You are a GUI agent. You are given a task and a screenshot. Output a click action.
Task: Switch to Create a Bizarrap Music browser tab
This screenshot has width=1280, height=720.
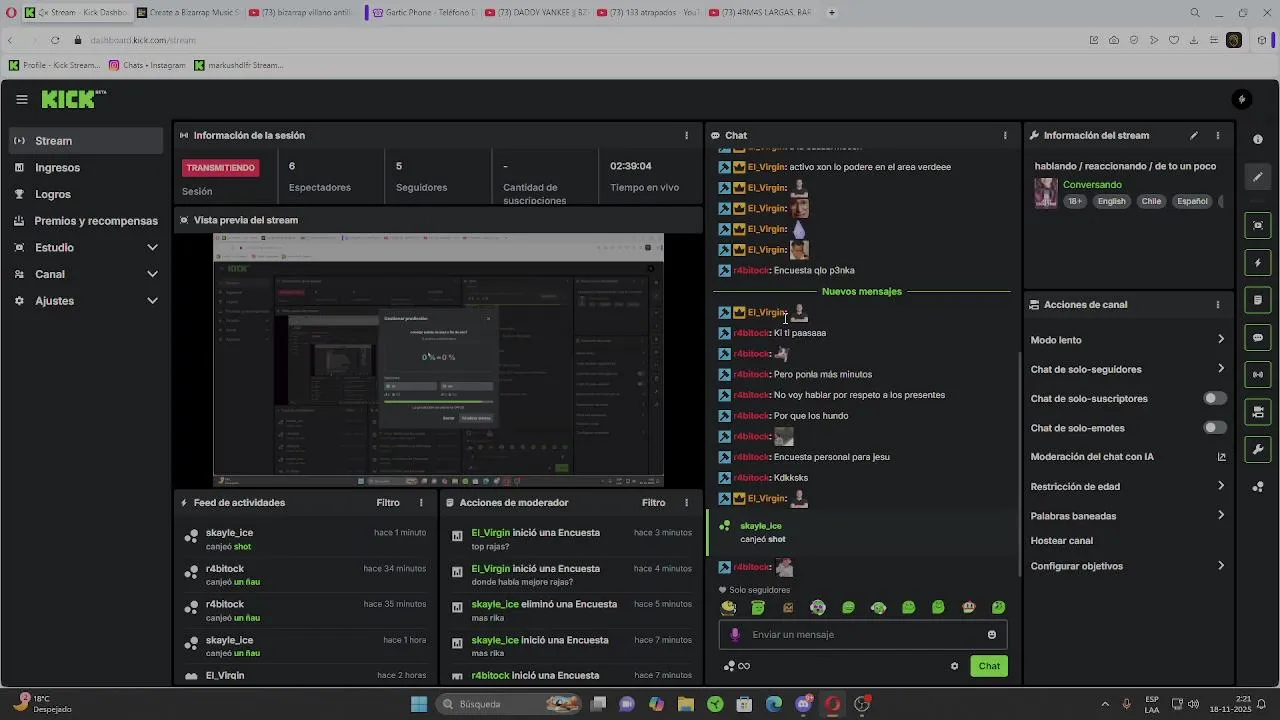pyautogui.click(x=188, y=13)
